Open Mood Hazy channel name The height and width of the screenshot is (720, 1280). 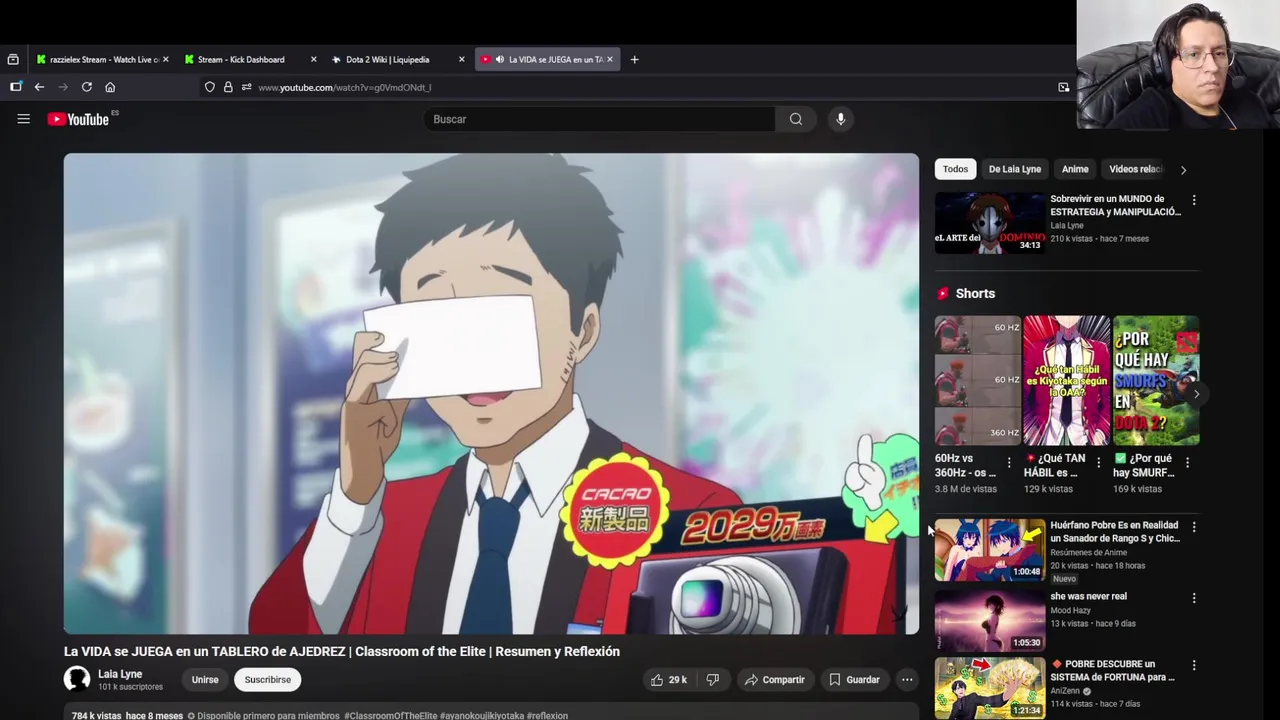(x=1070, y=610)
